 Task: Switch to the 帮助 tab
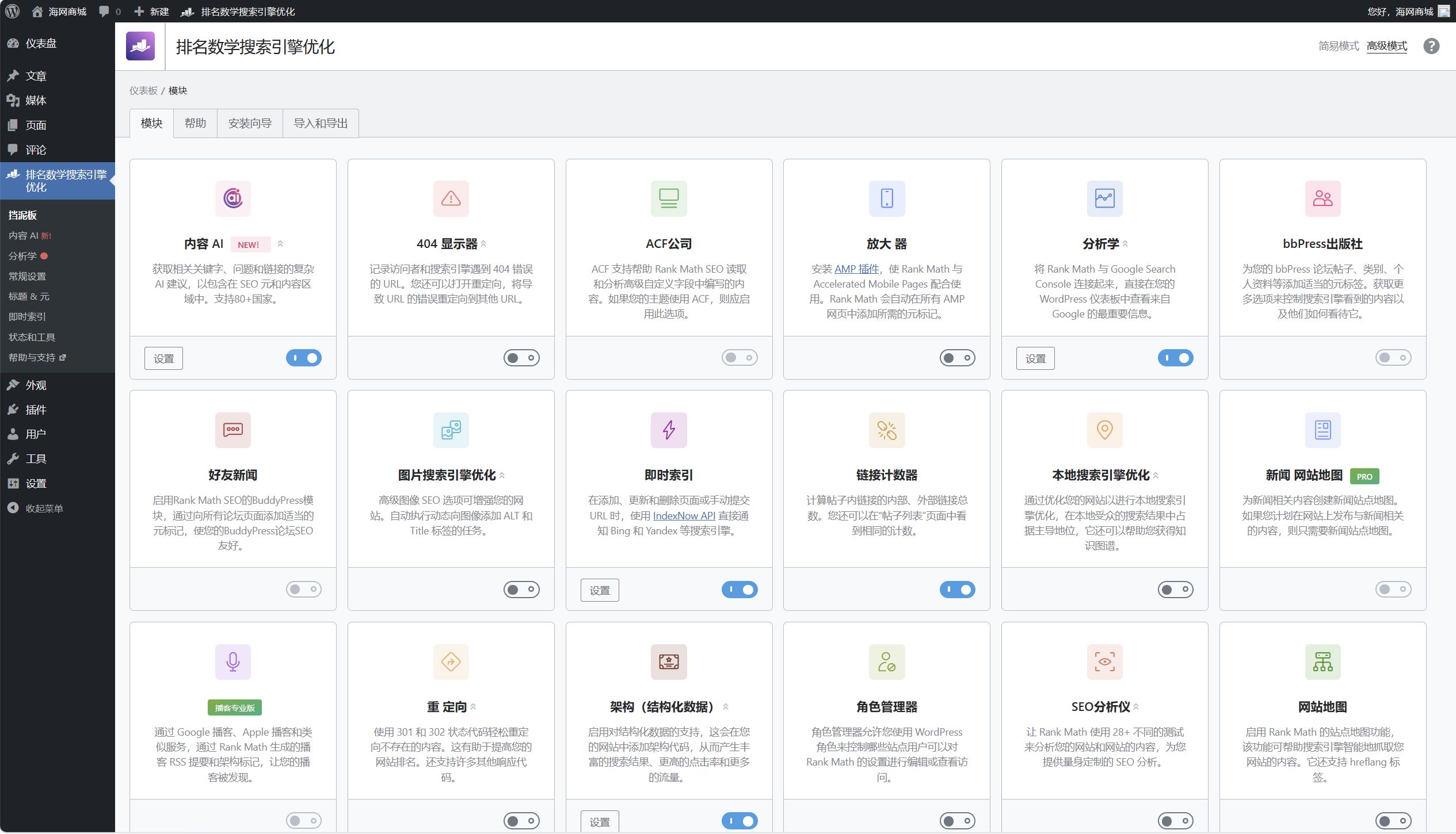pyautogui.click(x=195, y=123)
